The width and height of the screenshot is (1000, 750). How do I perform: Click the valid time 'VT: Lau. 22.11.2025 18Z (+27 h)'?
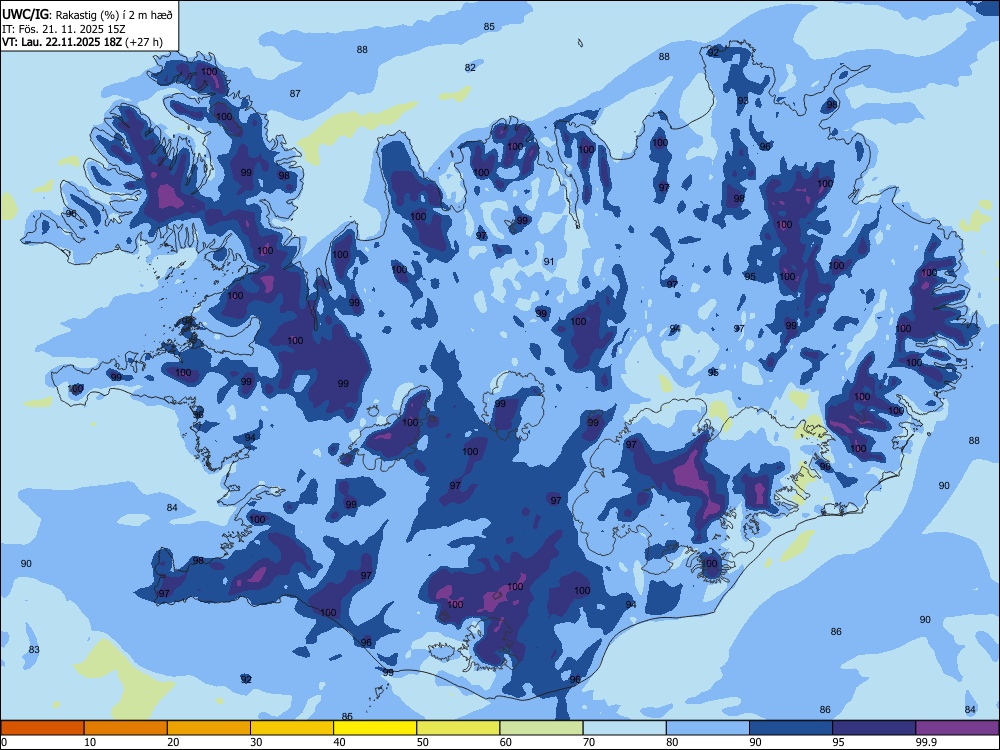pos(82,42)
